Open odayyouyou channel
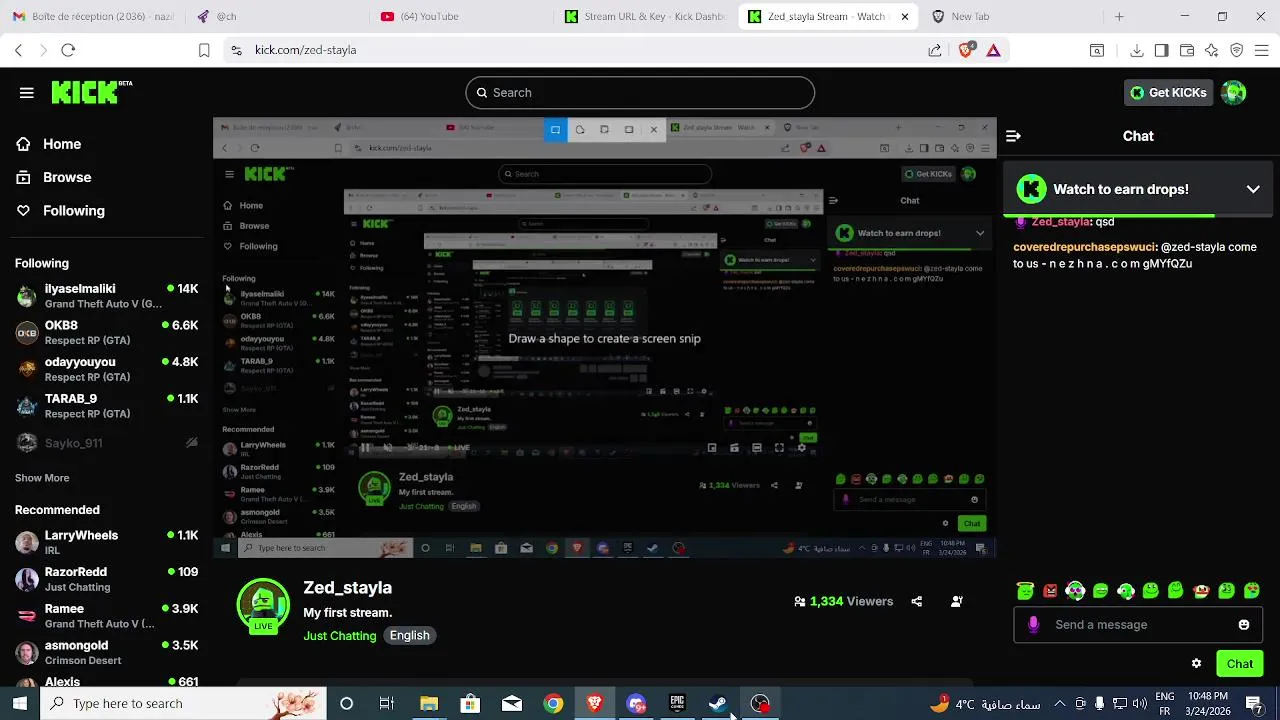 [x=107, y=369]
